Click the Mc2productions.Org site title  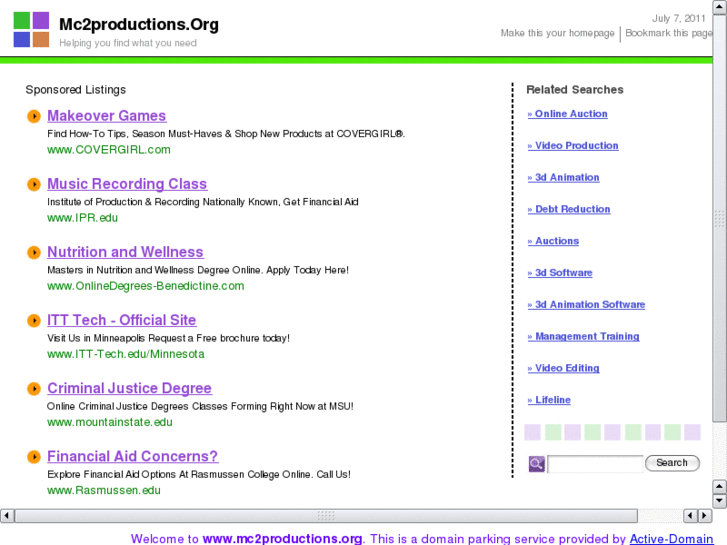tap(139, 24)
